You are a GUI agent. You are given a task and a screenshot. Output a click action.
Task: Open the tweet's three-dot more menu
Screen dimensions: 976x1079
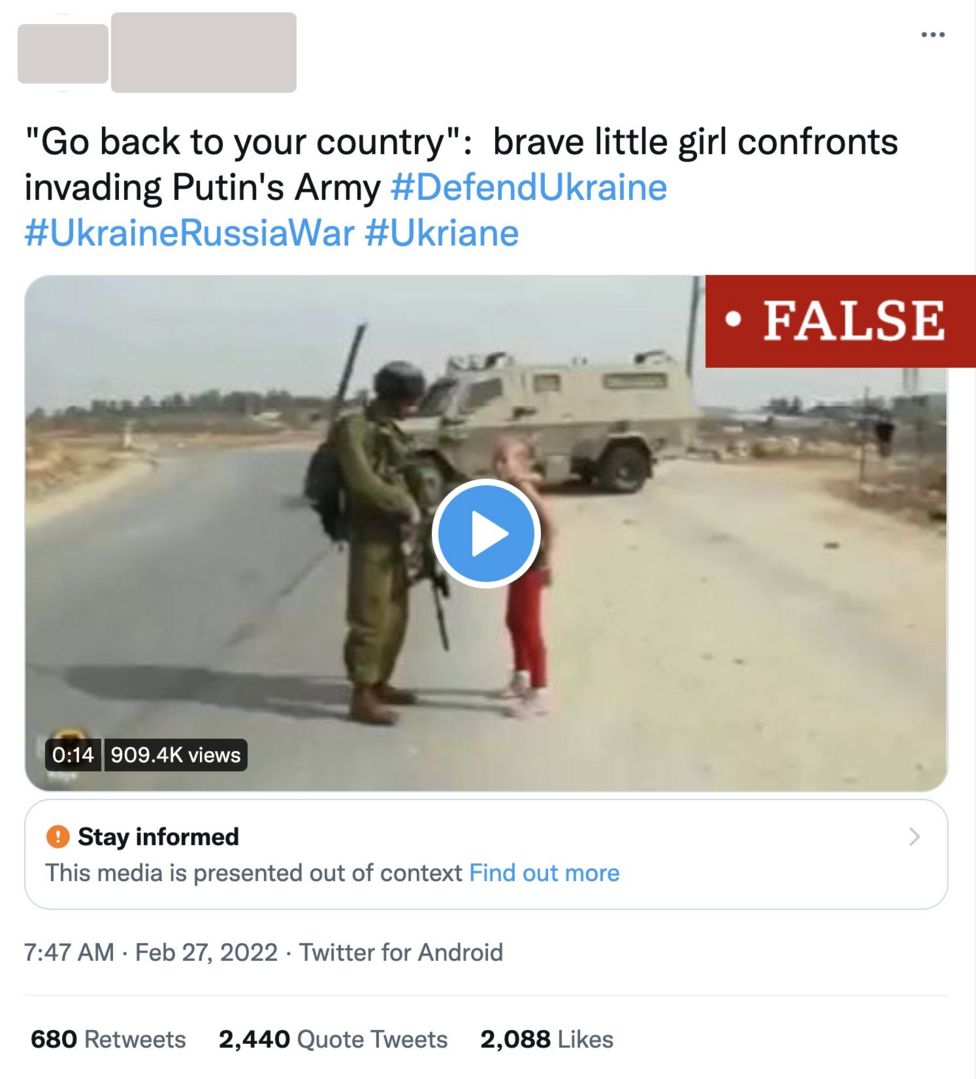point(932,35)
